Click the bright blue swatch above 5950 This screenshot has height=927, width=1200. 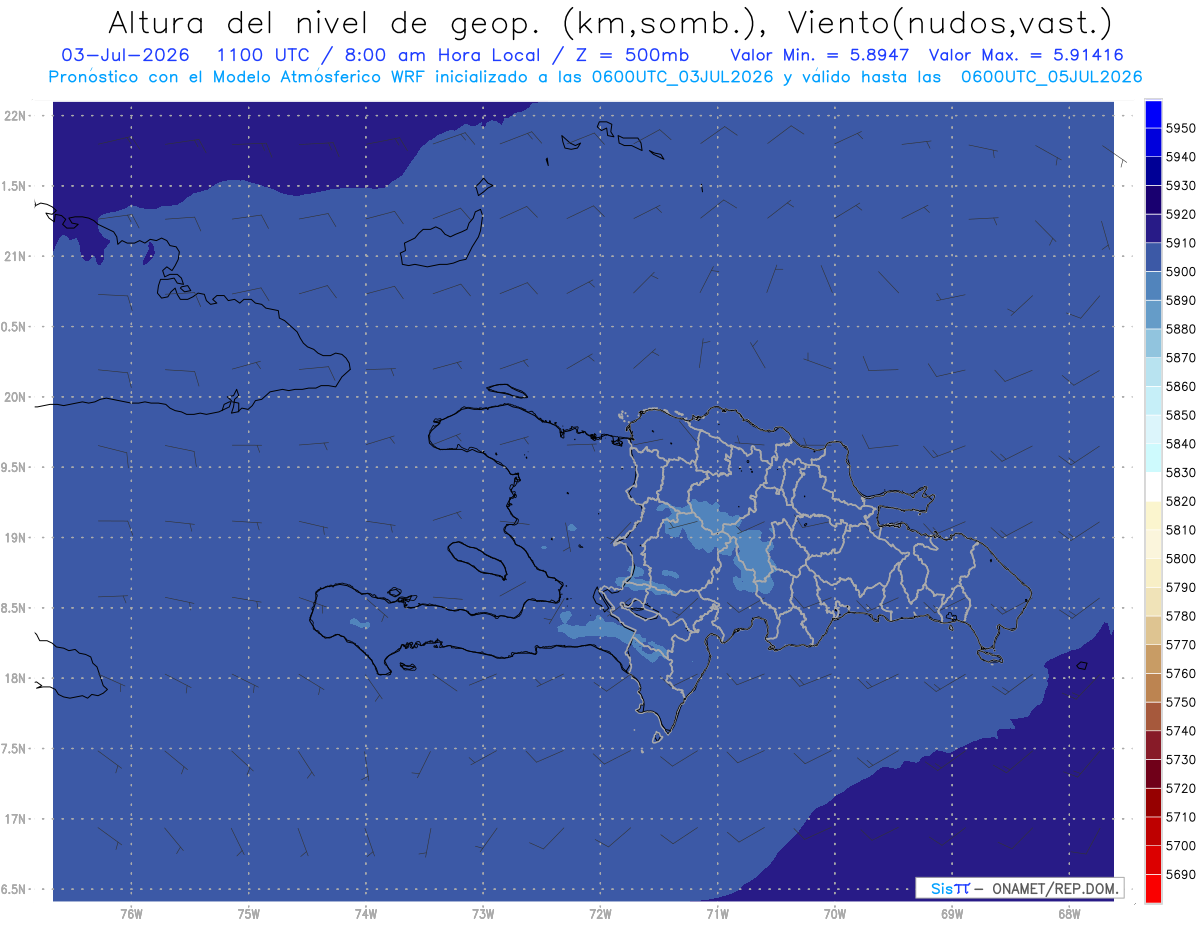pos(1153,114)
